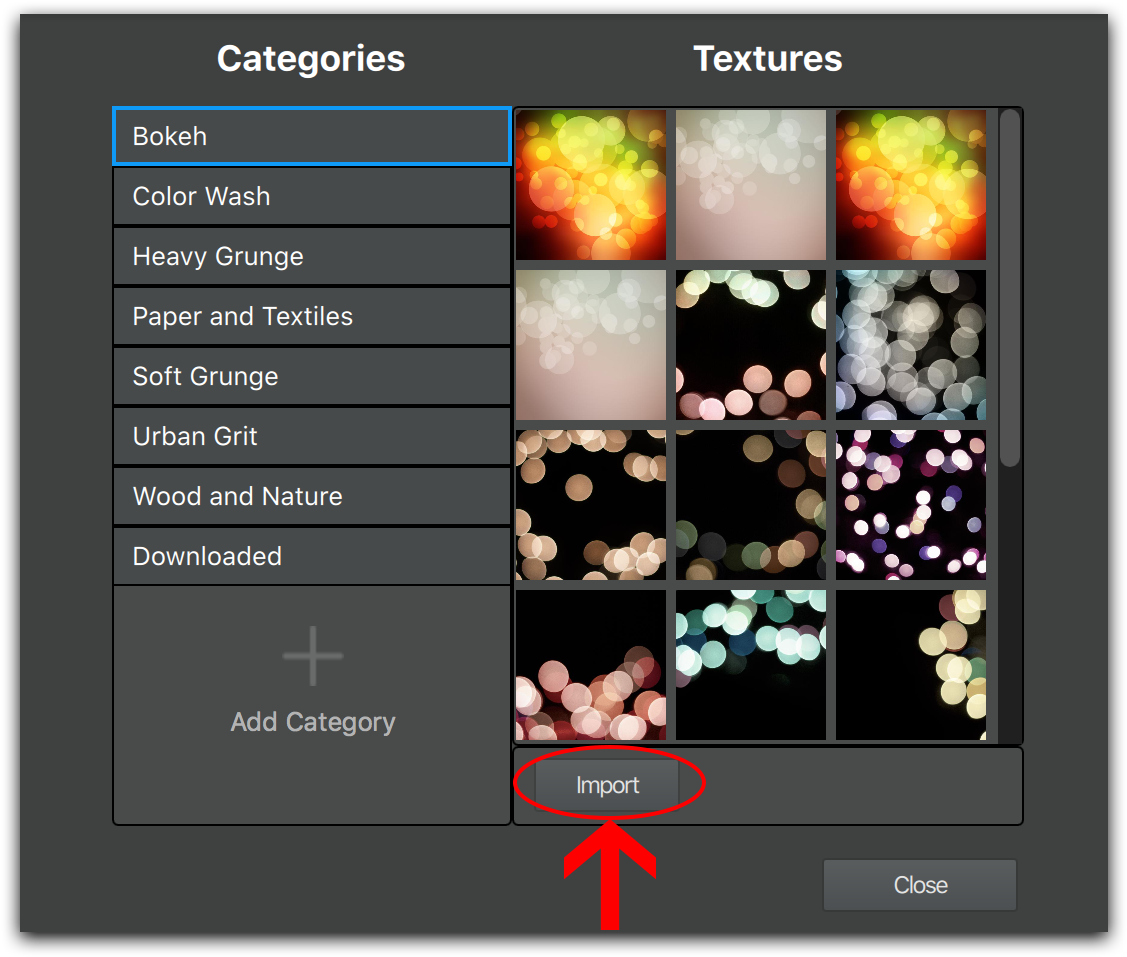Screen dimensions: 1127x957
Task: Choose the Heavy Grunge category
Action: click(311, 256)
